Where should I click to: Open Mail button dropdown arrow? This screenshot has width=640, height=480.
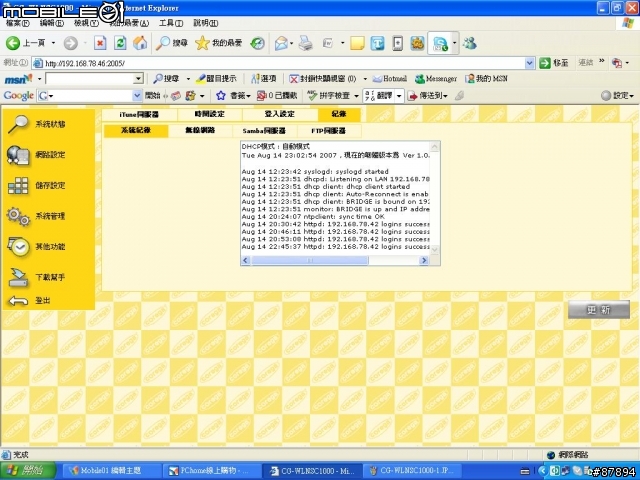[x=291, y=43]
